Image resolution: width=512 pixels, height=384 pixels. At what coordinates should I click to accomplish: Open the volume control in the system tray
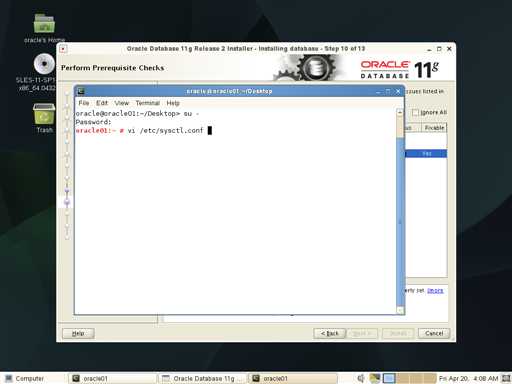pyautogui.click(x=361, y=378)
